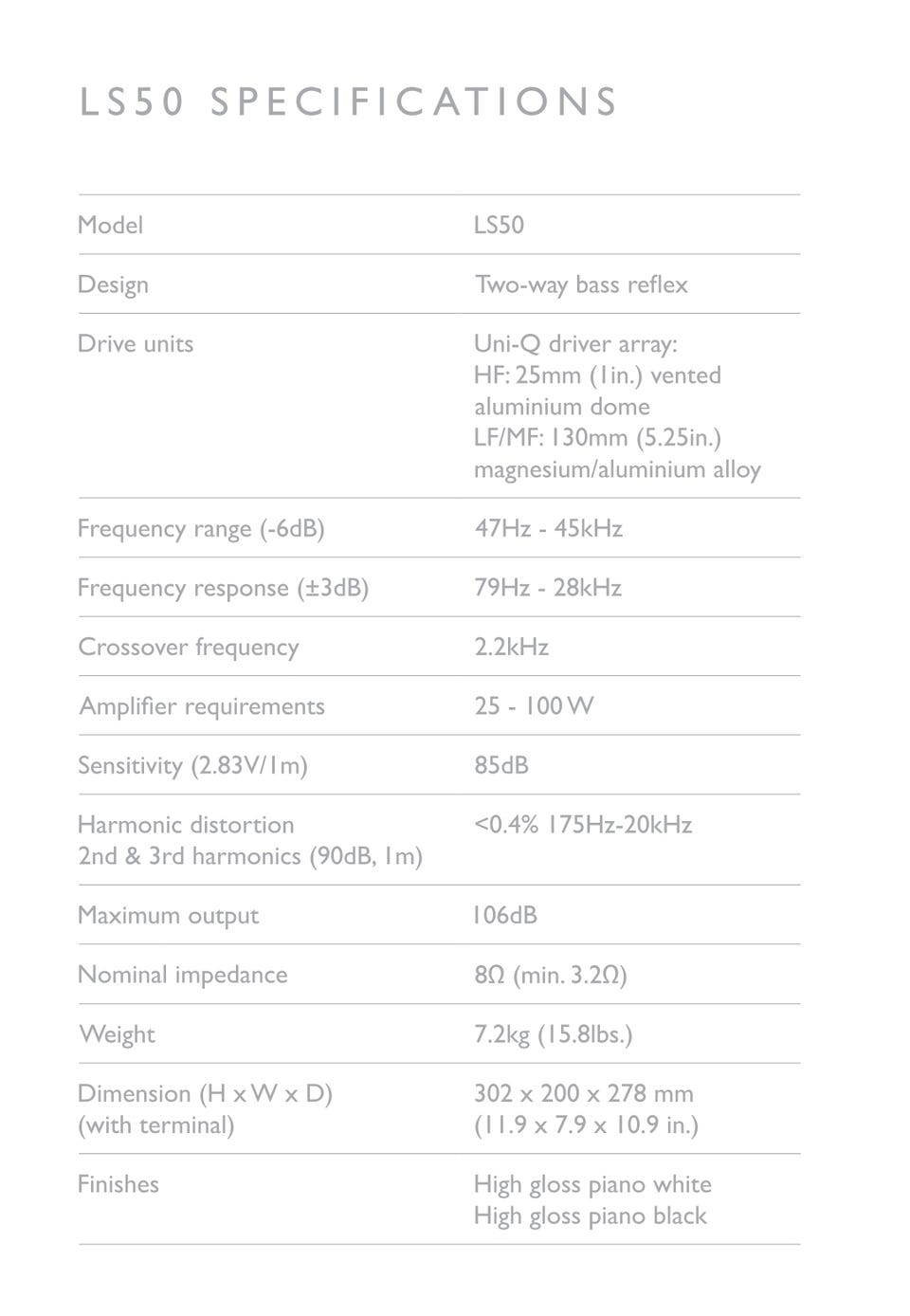Click the 106dB maximum output value
The height and width of the screenshot is (1316, 910).
pyautogui.click(x=505, y=915)
